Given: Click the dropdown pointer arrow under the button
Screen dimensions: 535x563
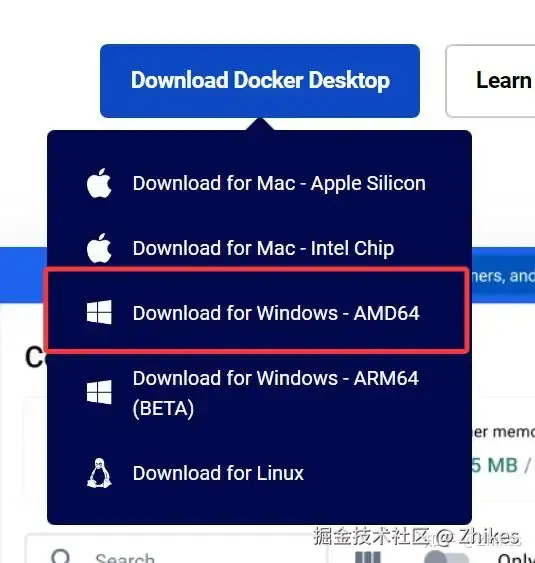Looking at the screenshot, I should click(x=260, y=124).
